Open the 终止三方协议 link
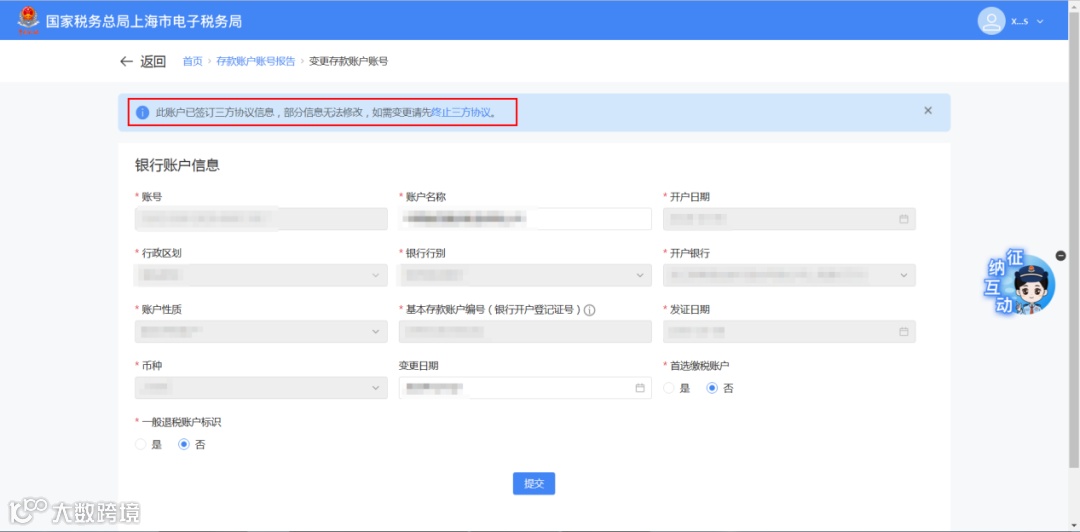 [x=461, y=112]
